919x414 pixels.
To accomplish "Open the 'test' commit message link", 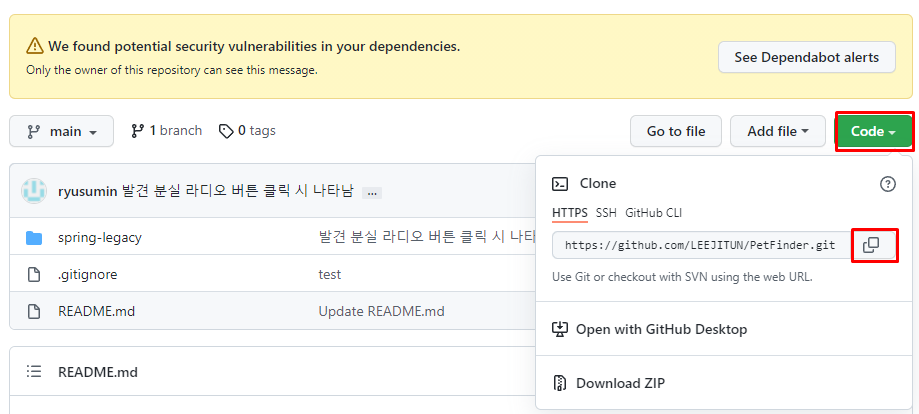I will (329, 274).
